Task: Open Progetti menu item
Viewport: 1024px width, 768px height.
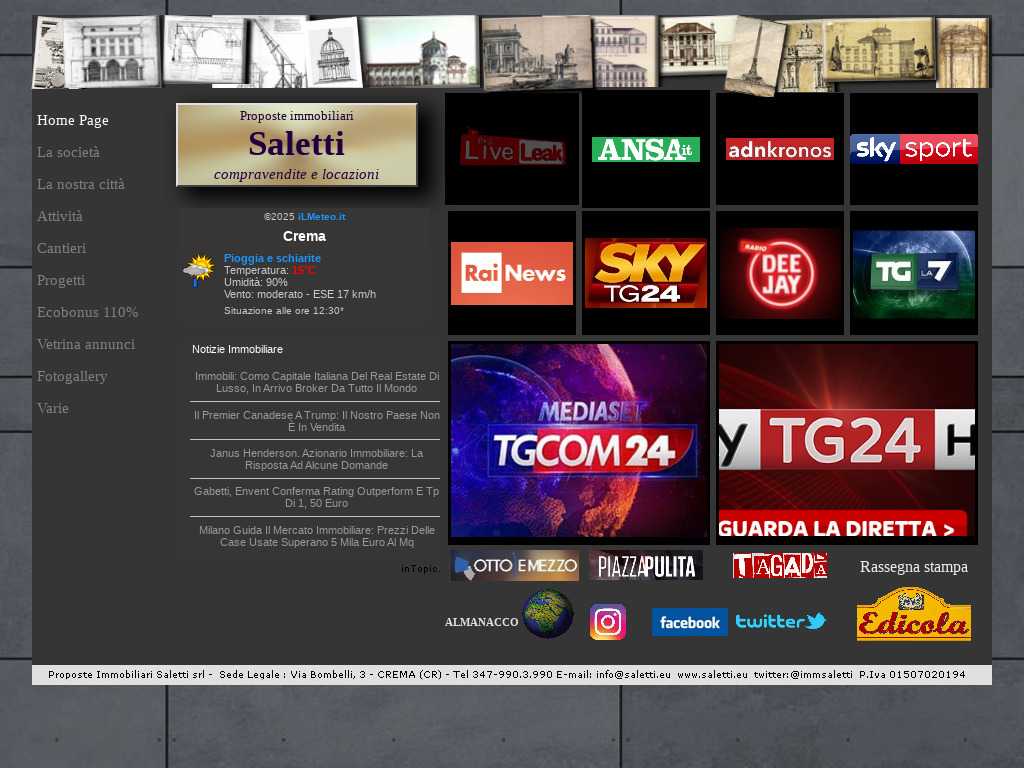Action: pos(61,280)
